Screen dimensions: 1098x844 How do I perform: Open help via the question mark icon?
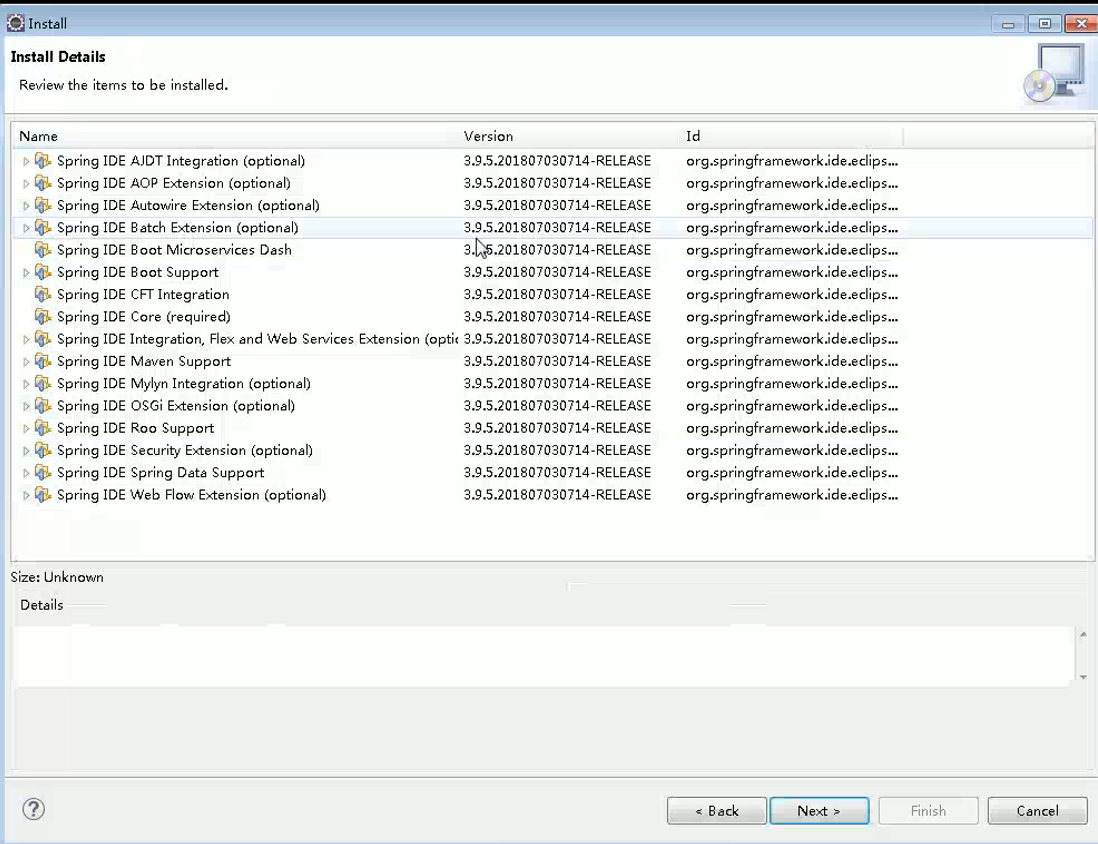[x=34, y=810]
